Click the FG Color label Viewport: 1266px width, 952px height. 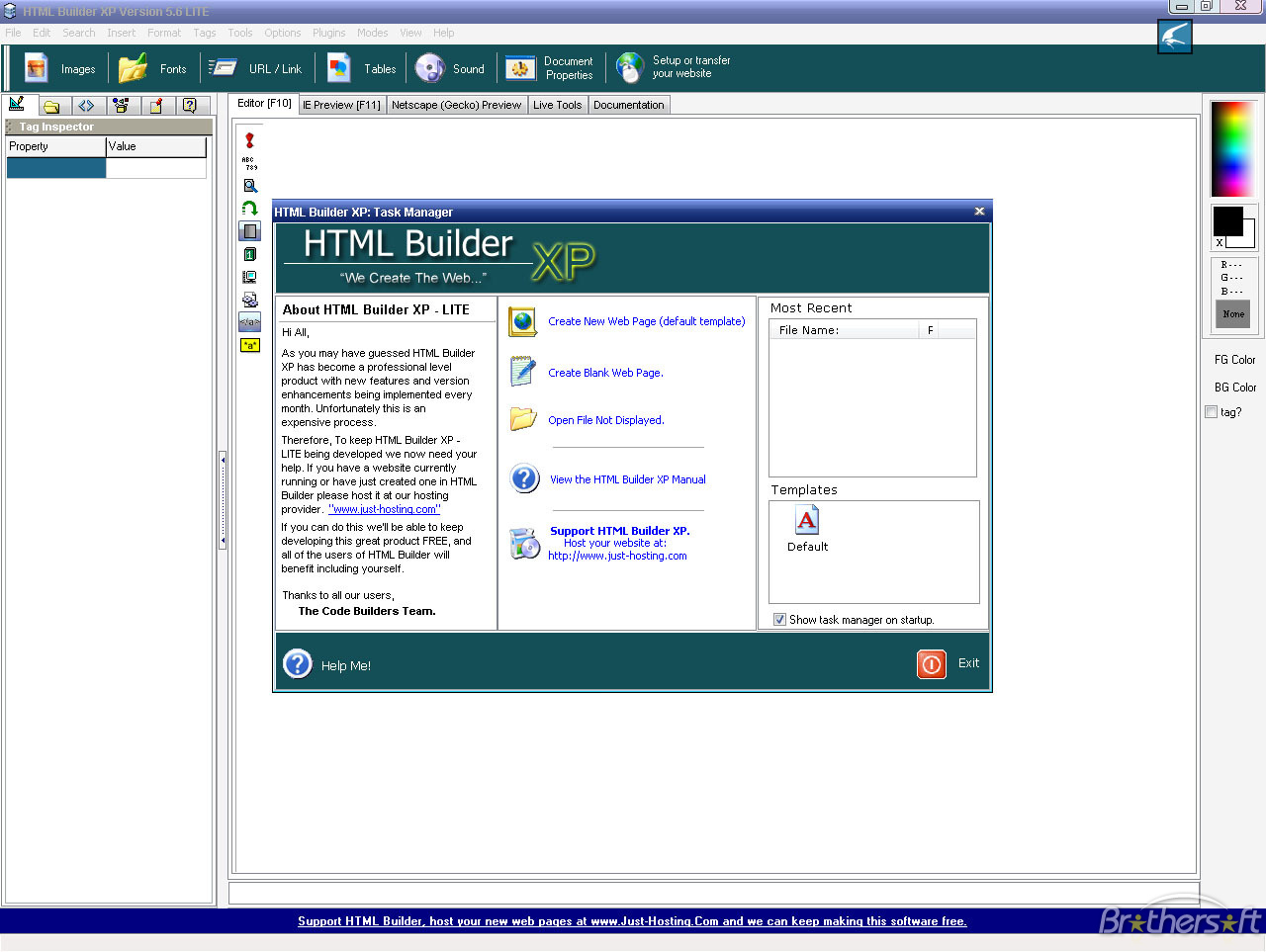pos(1235,360)
